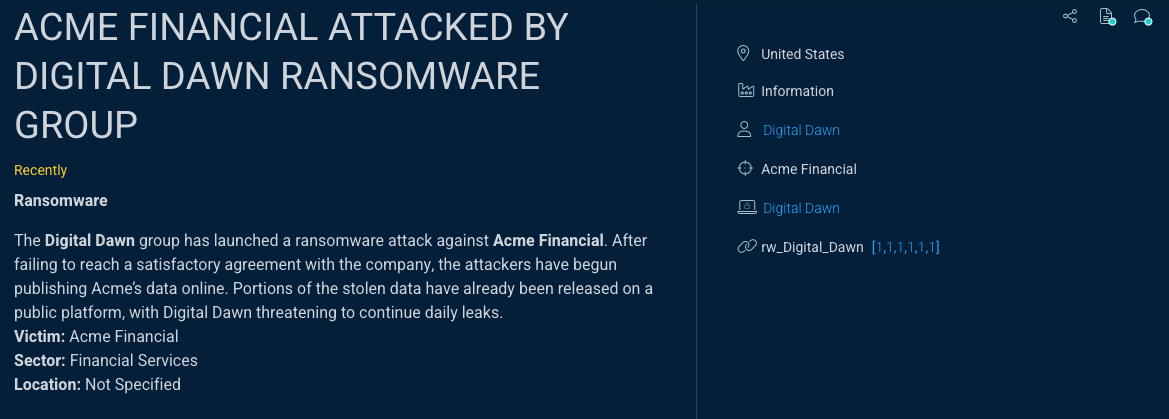This screenshot has height=419, width=1169.
Task: Click the Ransomware category heading
Action: [60, 200]
